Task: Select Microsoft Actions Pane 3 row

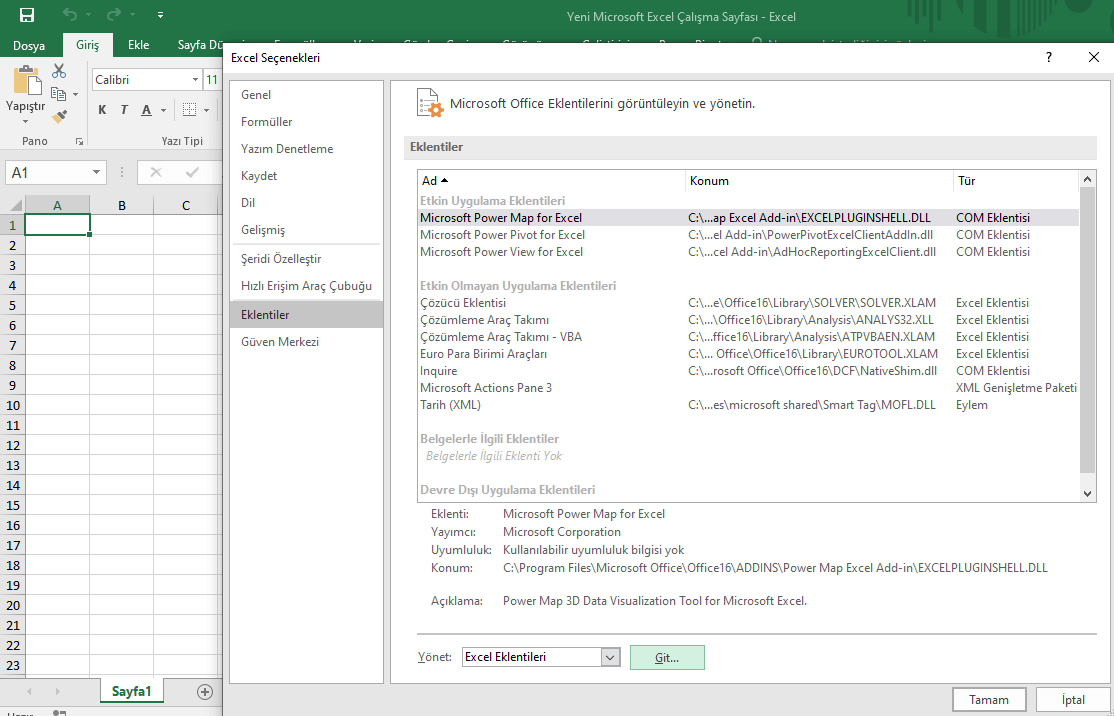Action: pos(748,388)
